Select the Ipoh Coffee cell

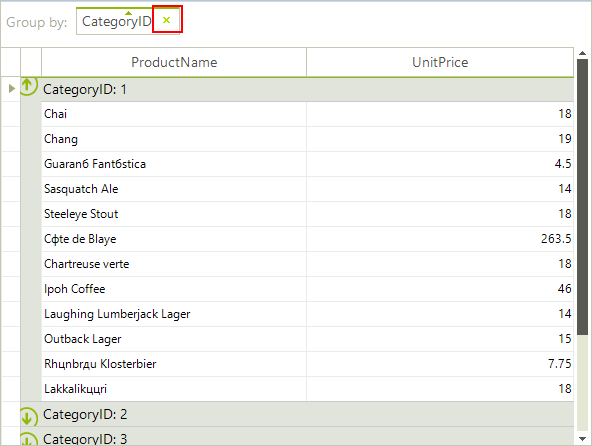(174, 289)
